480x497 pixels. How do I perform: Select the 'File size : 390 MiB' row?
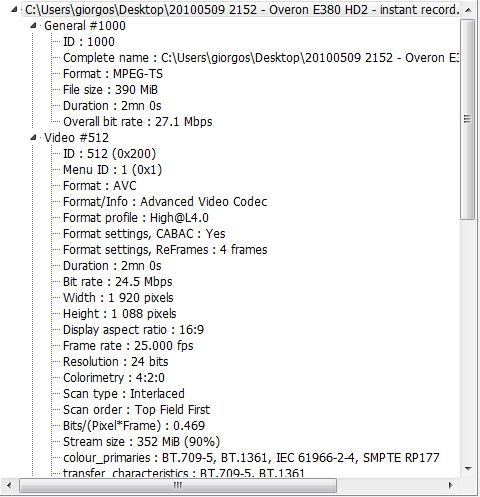coord(110,90)
